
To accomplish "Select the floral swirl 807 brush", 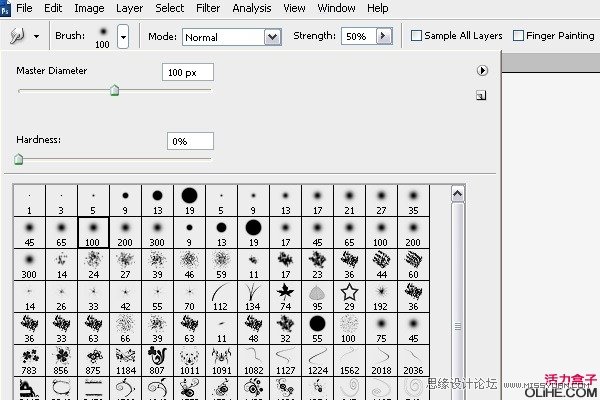I will (157, 361).
